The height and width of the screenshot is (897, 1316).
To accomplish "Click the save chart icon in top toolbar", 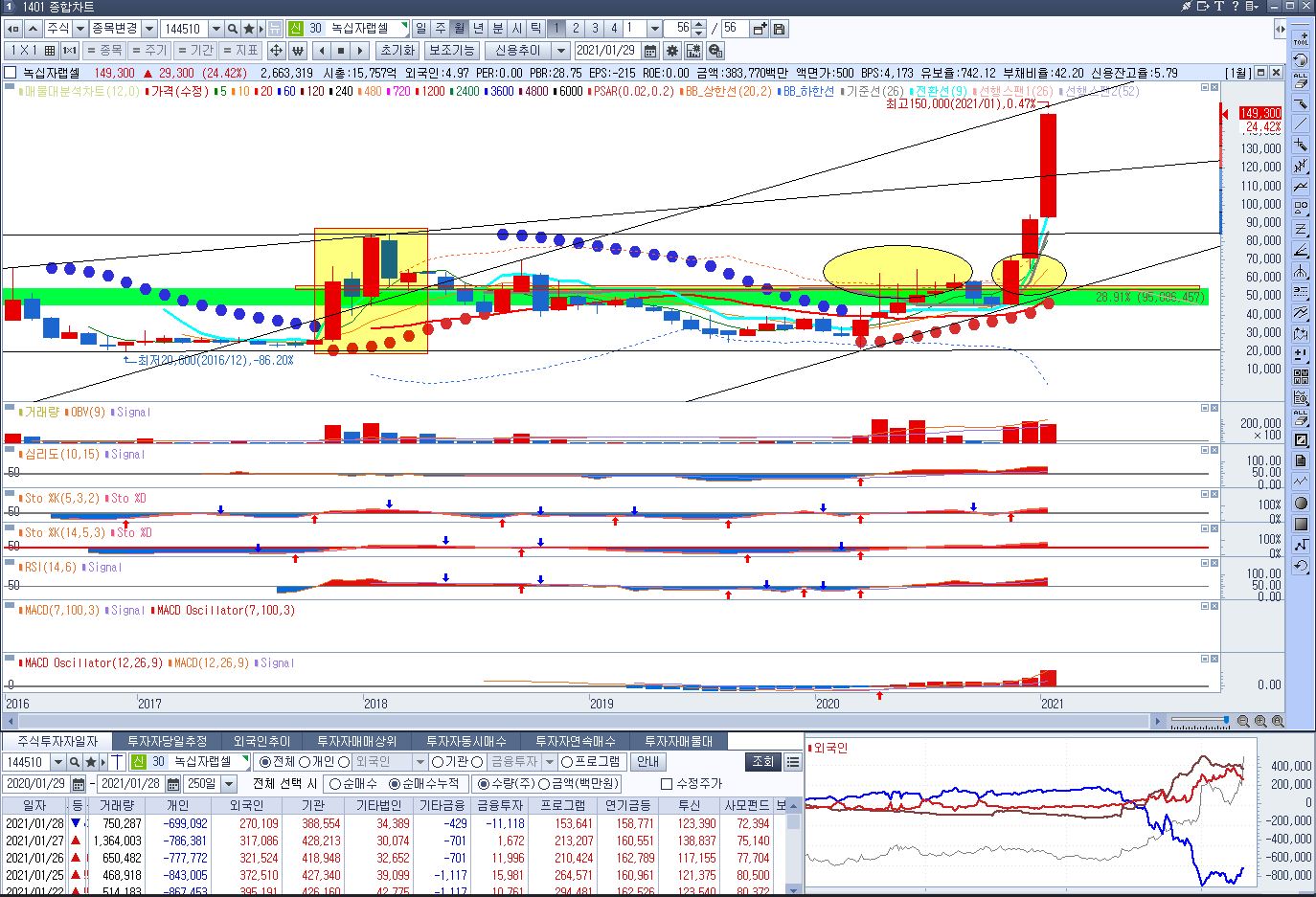I will pos(780,29).
